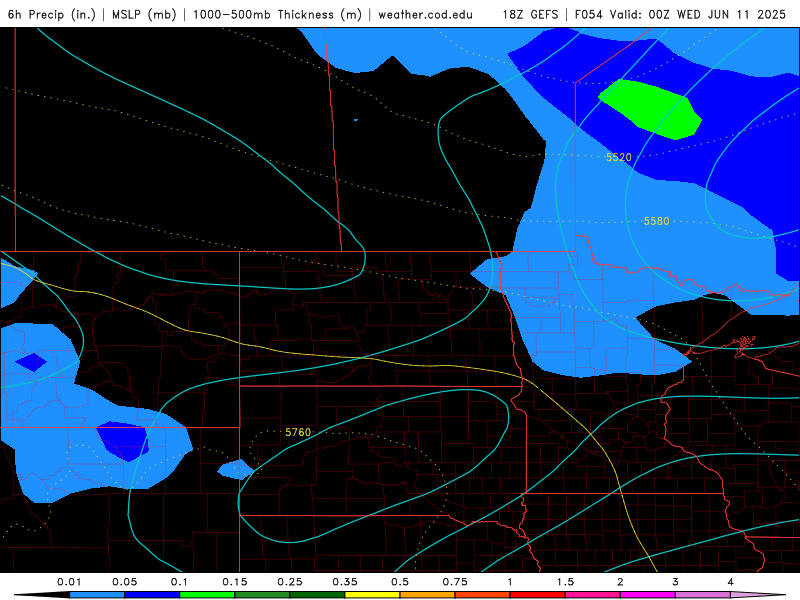Click the '5520' thickness contour label
Viewport: 800px width, 600px height.
[619, 157]
